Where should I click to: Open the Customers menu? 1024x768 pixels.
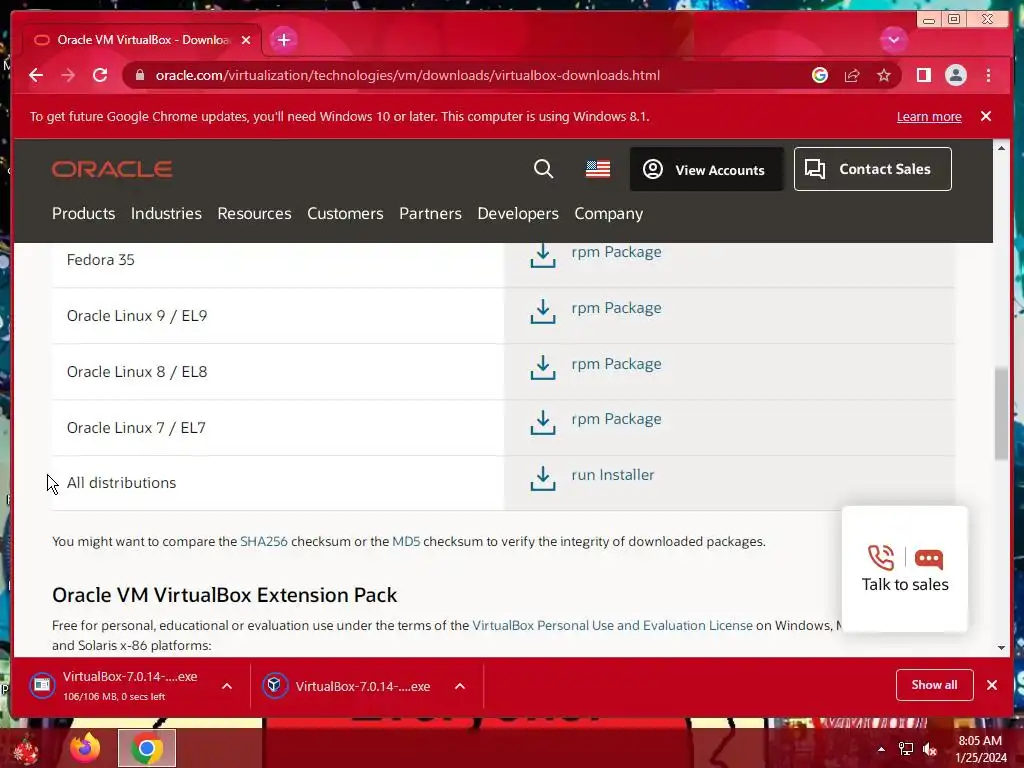(x=345, y=214)
